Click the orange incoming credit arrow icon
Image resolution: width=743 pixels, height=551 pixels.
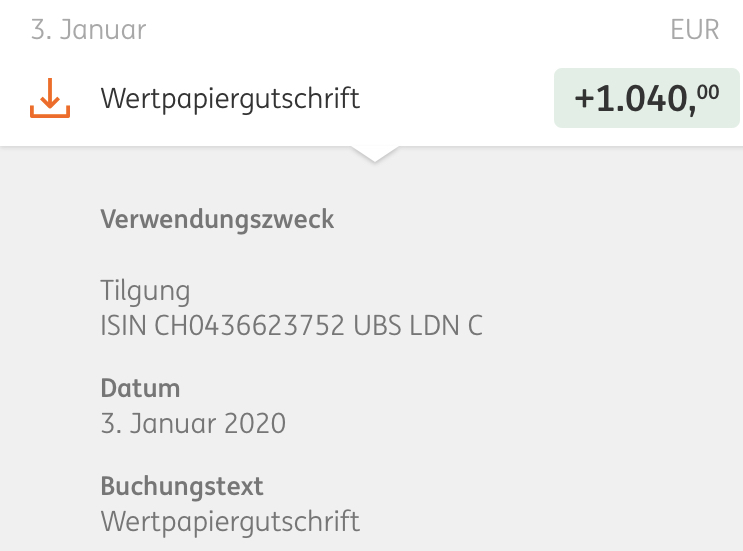coord(50,99)
